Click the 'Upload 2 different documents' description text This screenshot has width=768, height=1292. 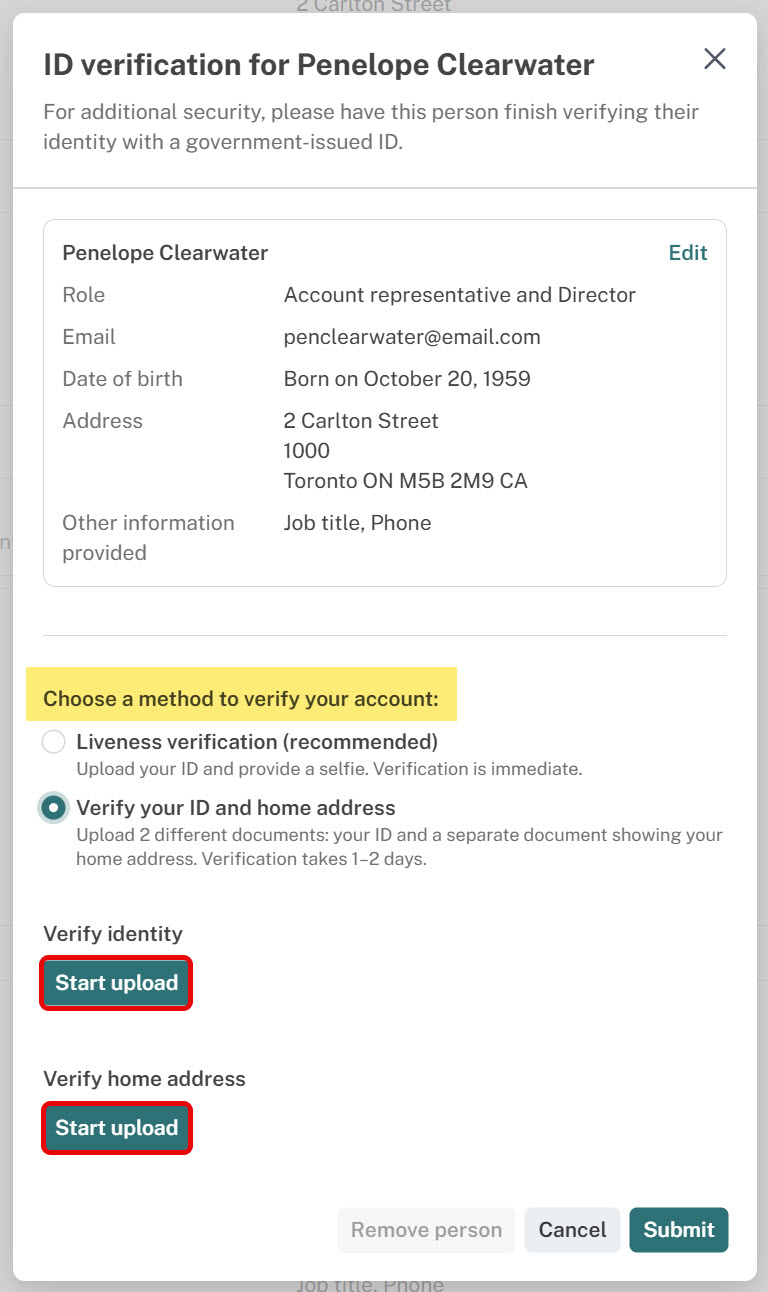coord(399,847)
